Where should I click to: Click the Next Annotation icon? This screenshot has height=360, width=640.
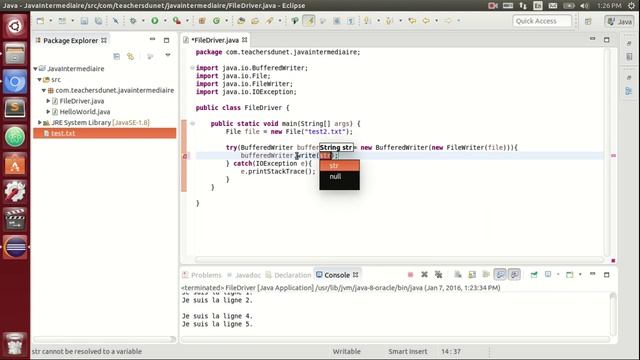(368, 21)
